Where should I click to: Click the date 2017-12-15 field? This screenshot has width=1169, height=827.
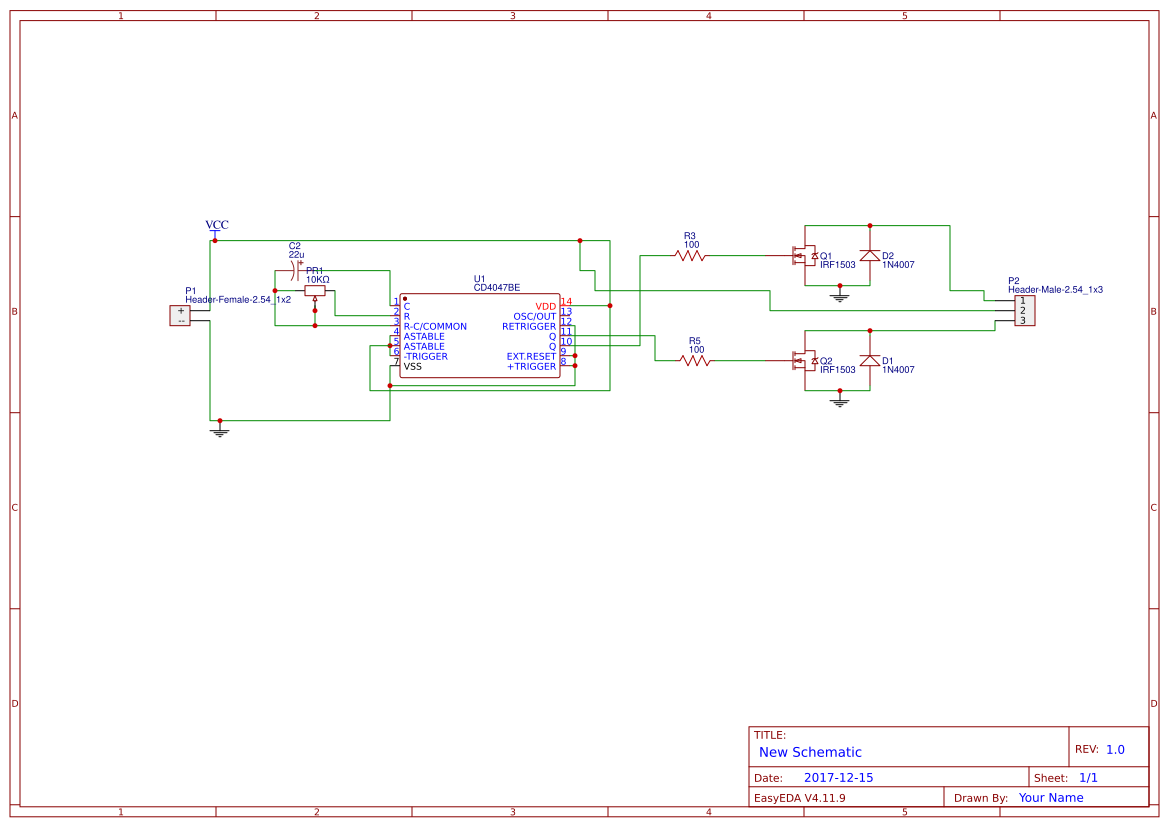[x=840, y=777]
